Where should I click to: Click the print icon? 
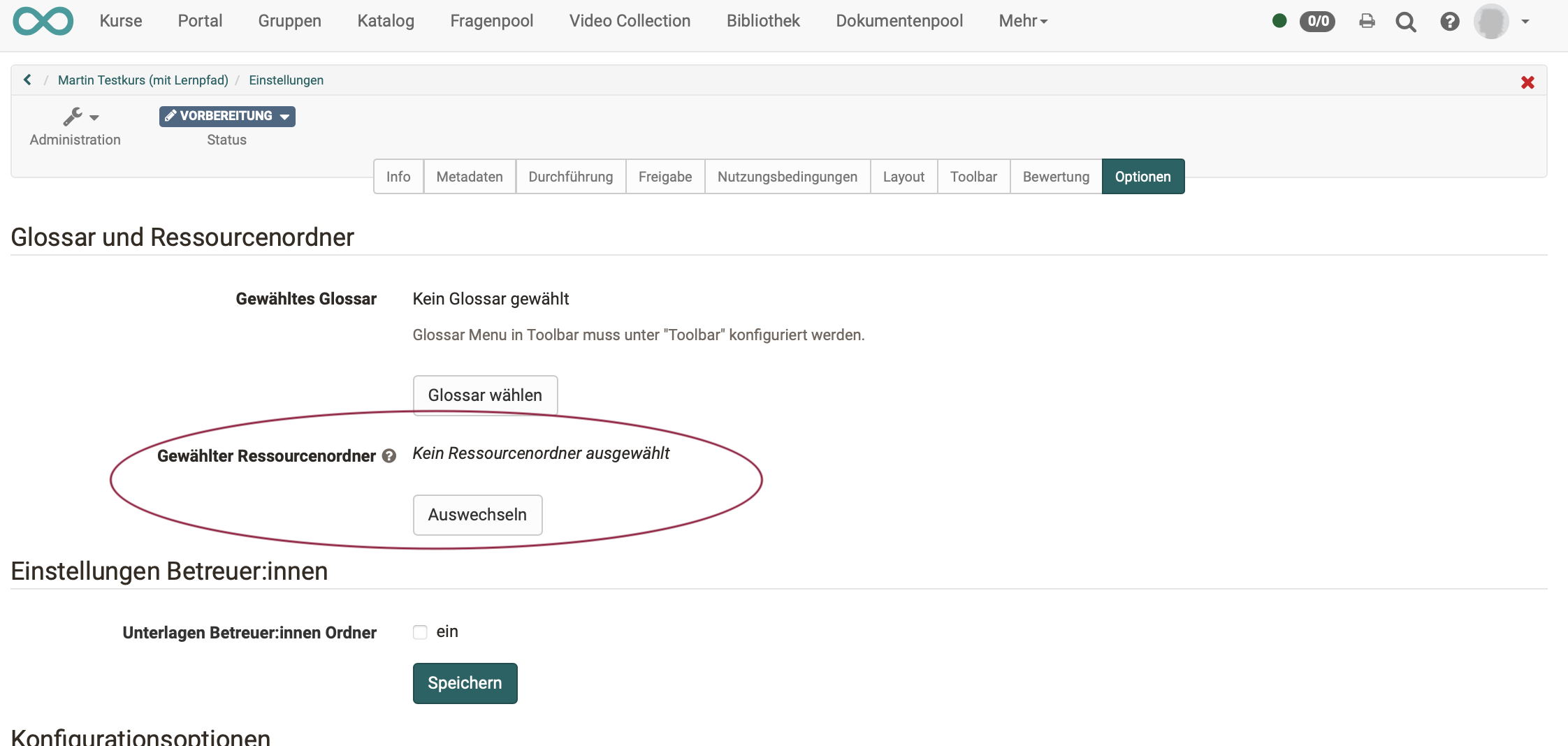[1367, 22]
